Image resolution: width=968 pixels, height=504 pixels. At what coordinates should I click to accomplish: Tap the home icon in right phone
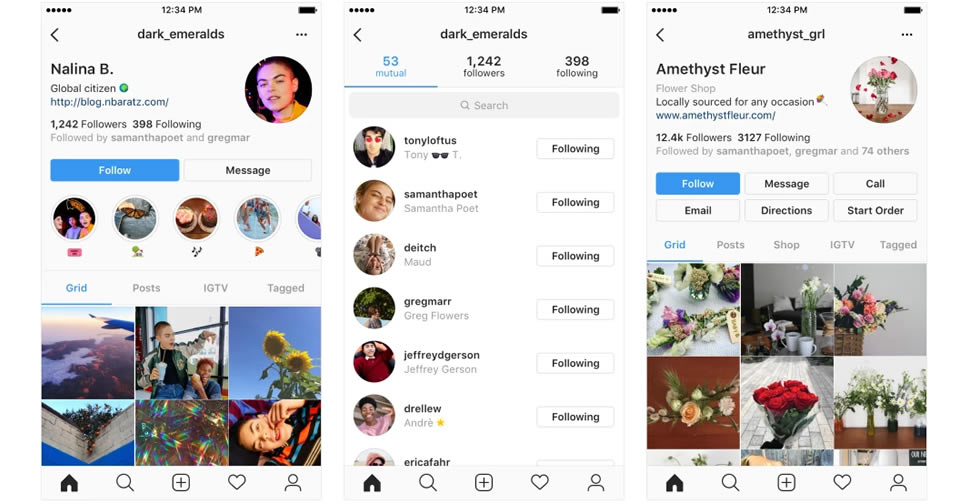coord(675,482)
